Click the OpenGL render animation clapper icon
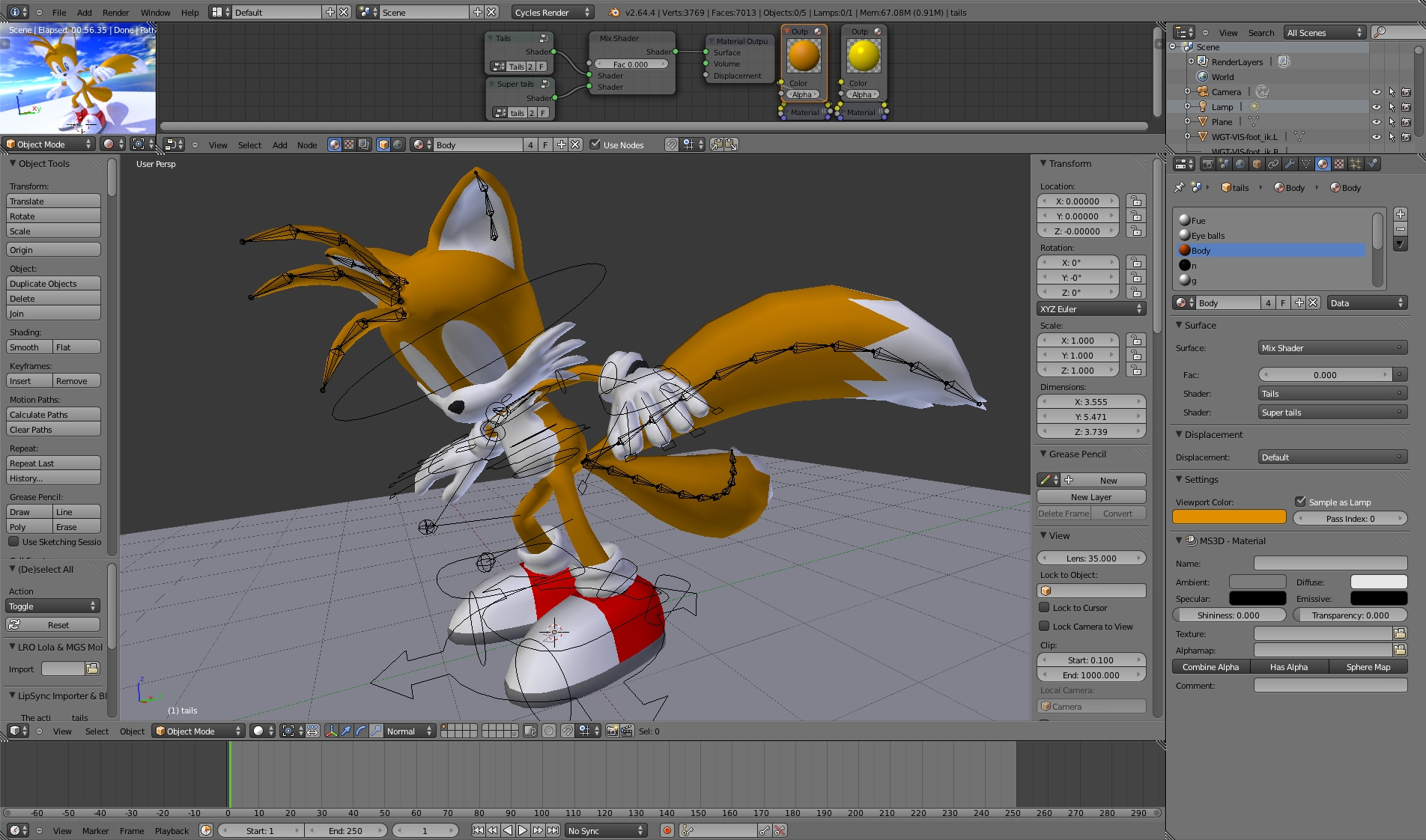1426x840 pixels. (x=627, y=731)
